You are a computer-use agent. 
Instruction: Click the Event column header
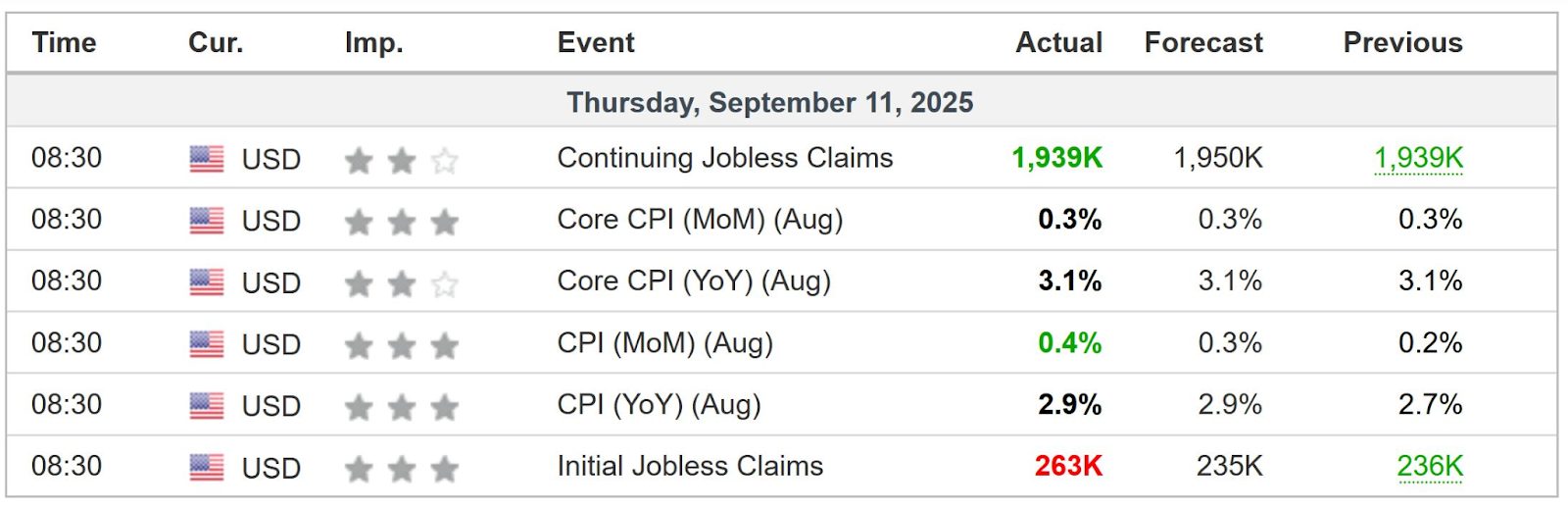pos(596,43)
